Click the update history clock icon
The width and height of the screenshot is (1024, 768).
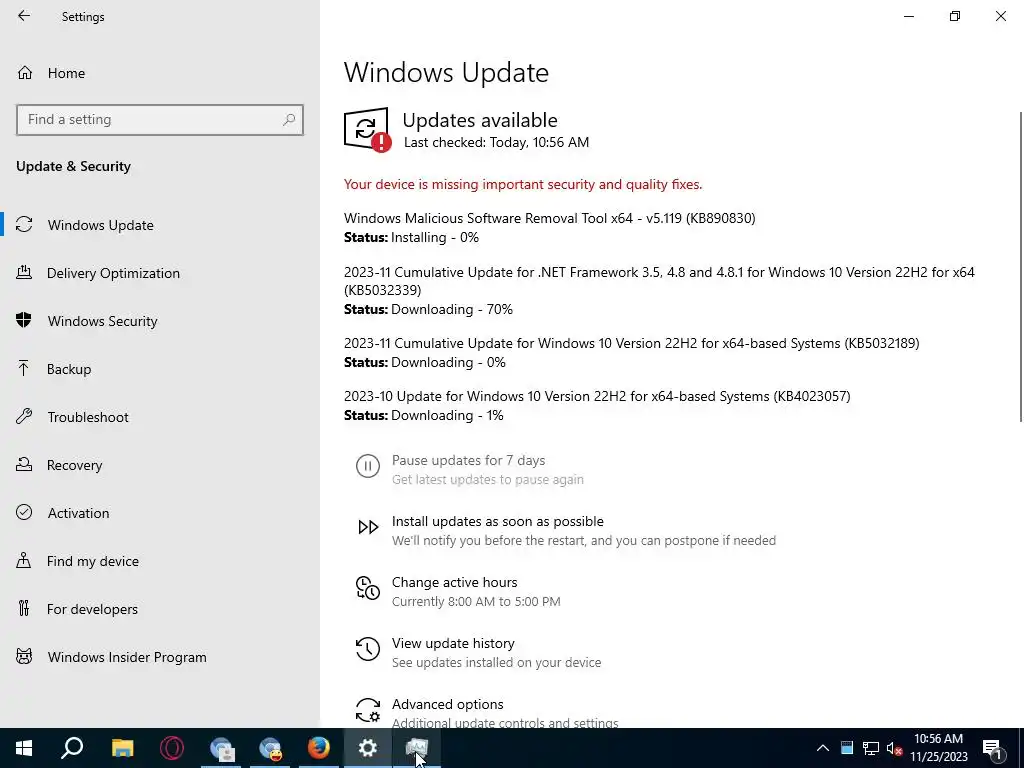(368, 649)
